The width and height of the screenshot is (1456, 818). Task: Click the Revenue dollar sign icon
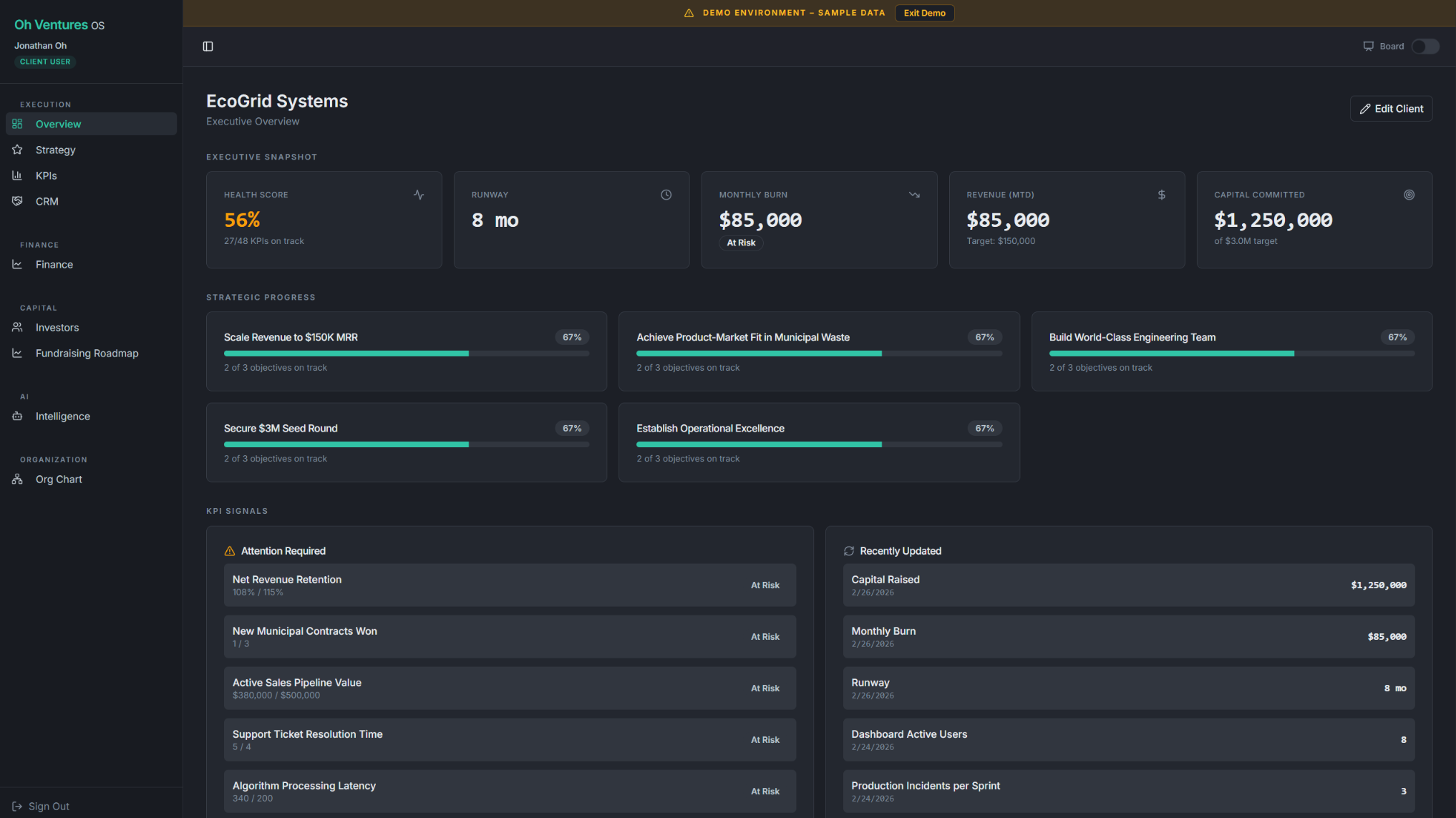(1162, 195)
